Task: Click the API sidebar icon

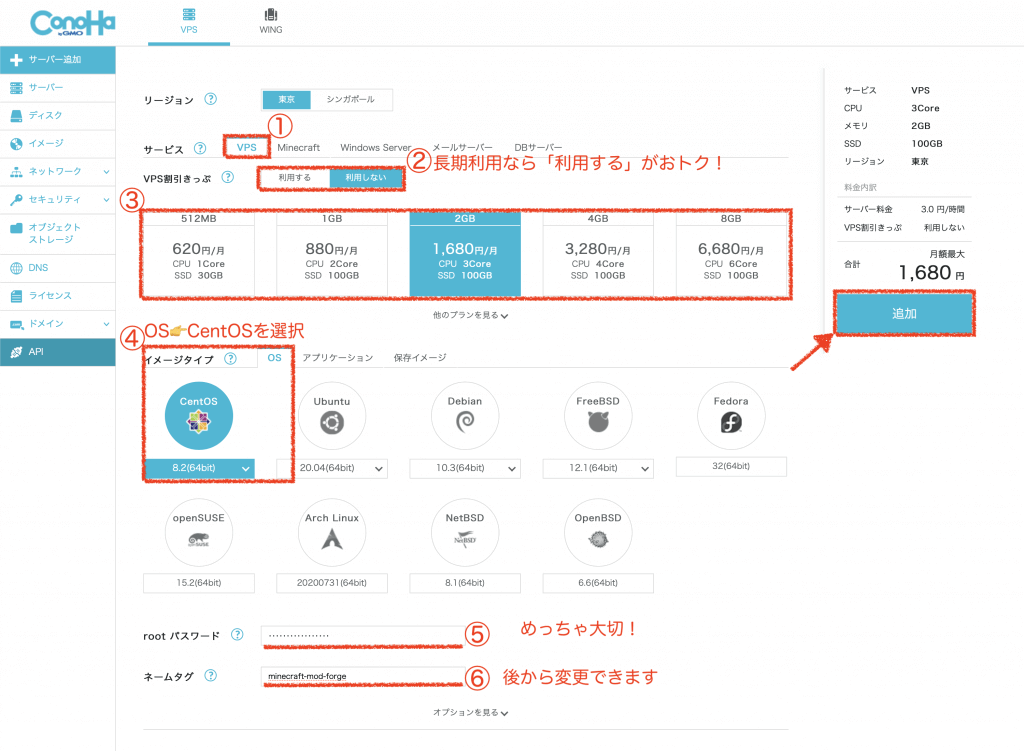Action: [16, 352]
